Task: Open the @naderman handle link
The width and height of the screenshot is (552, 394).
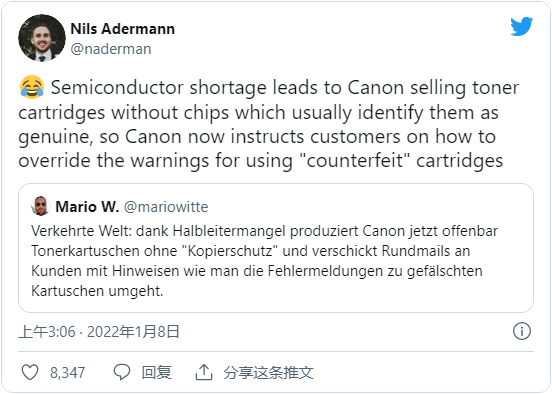Action: click(x=111, y=49)
